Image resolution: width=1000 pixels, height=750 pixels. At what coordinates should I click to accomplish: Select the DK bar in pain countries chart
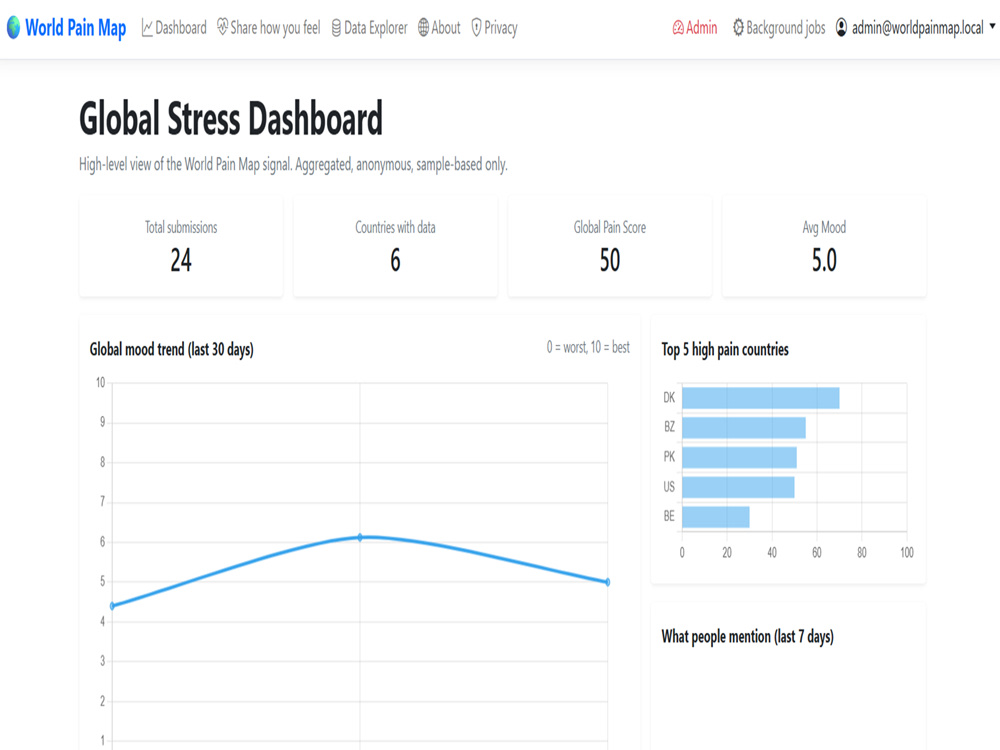pos(761,398)
